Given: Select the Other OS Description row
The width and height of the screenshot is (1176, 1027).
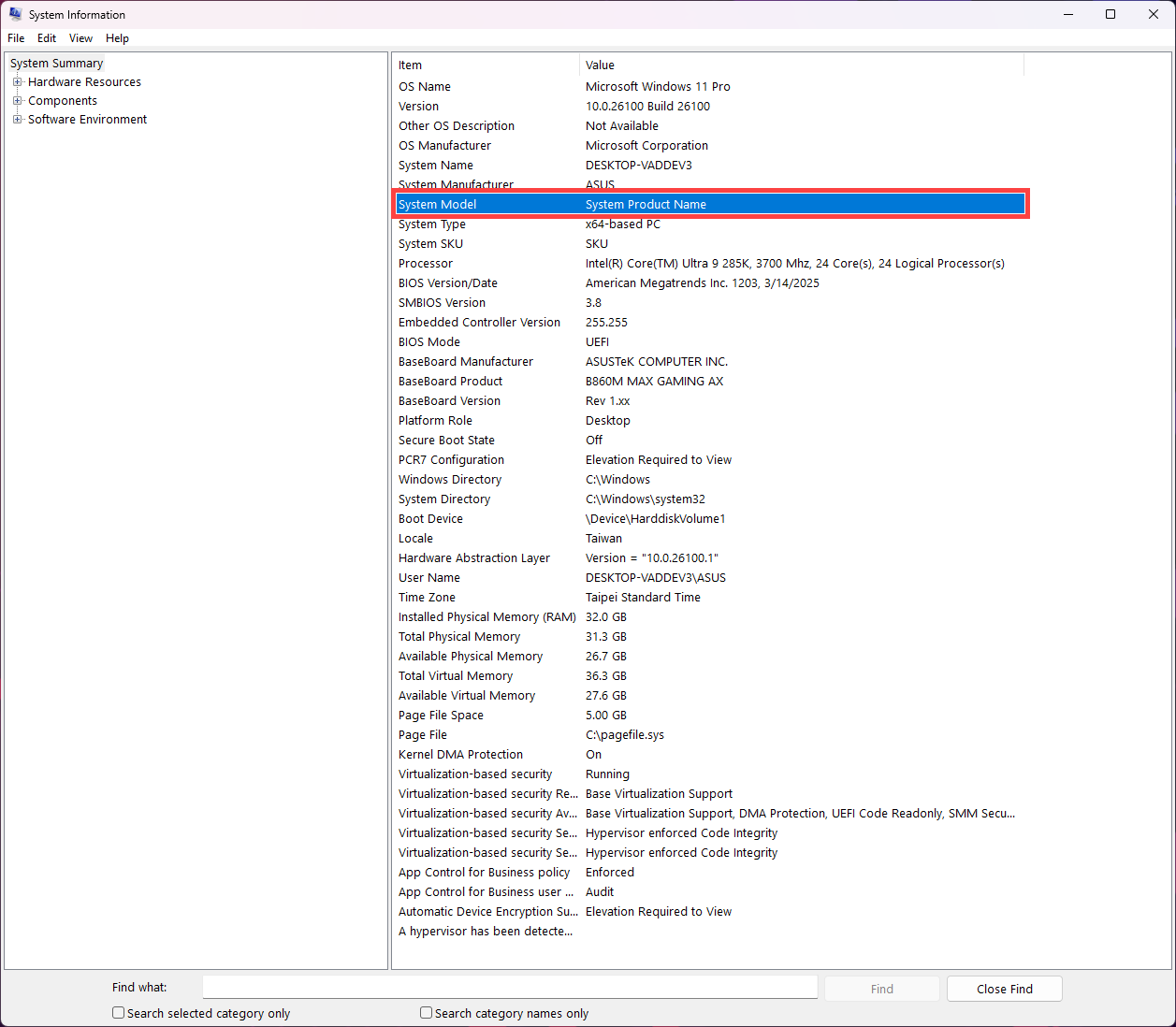Looking at the screenshot, I should [709, 126].
